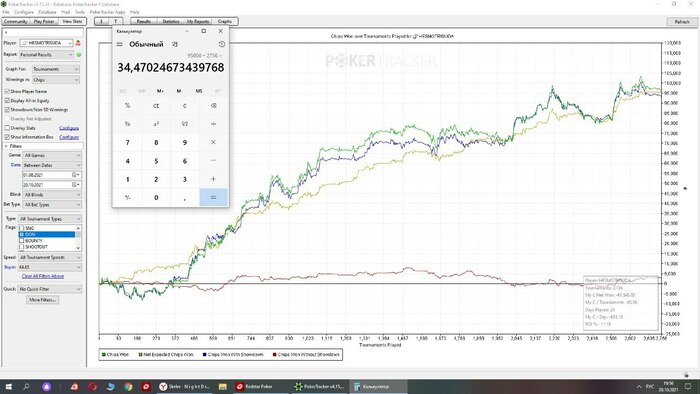Toggle Display All-in Equity checkbox
700x394 pixels.
[7, 100]
